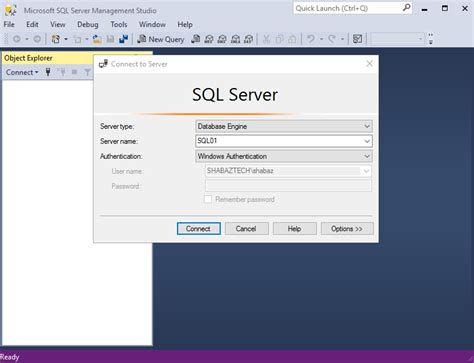The height and width of the screenshot is (363, 474).
Task: Click the Save floppy disk icon
Action: [110, 39]
